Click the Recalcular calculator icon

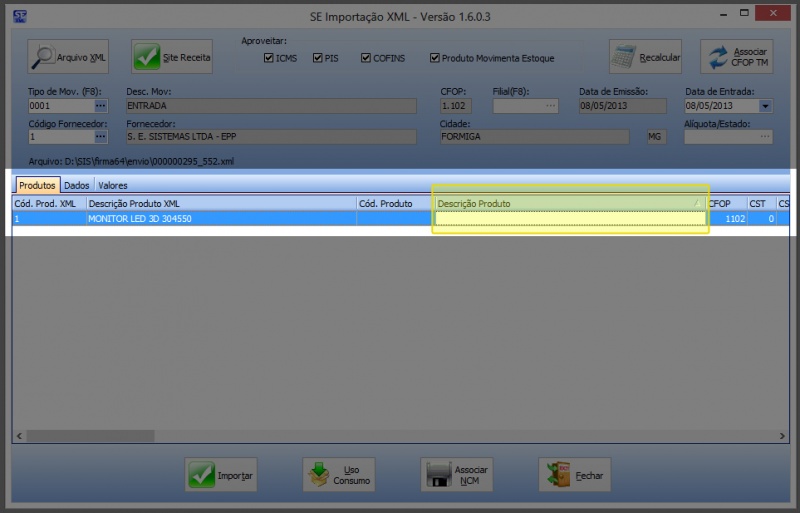coord(627,57)
